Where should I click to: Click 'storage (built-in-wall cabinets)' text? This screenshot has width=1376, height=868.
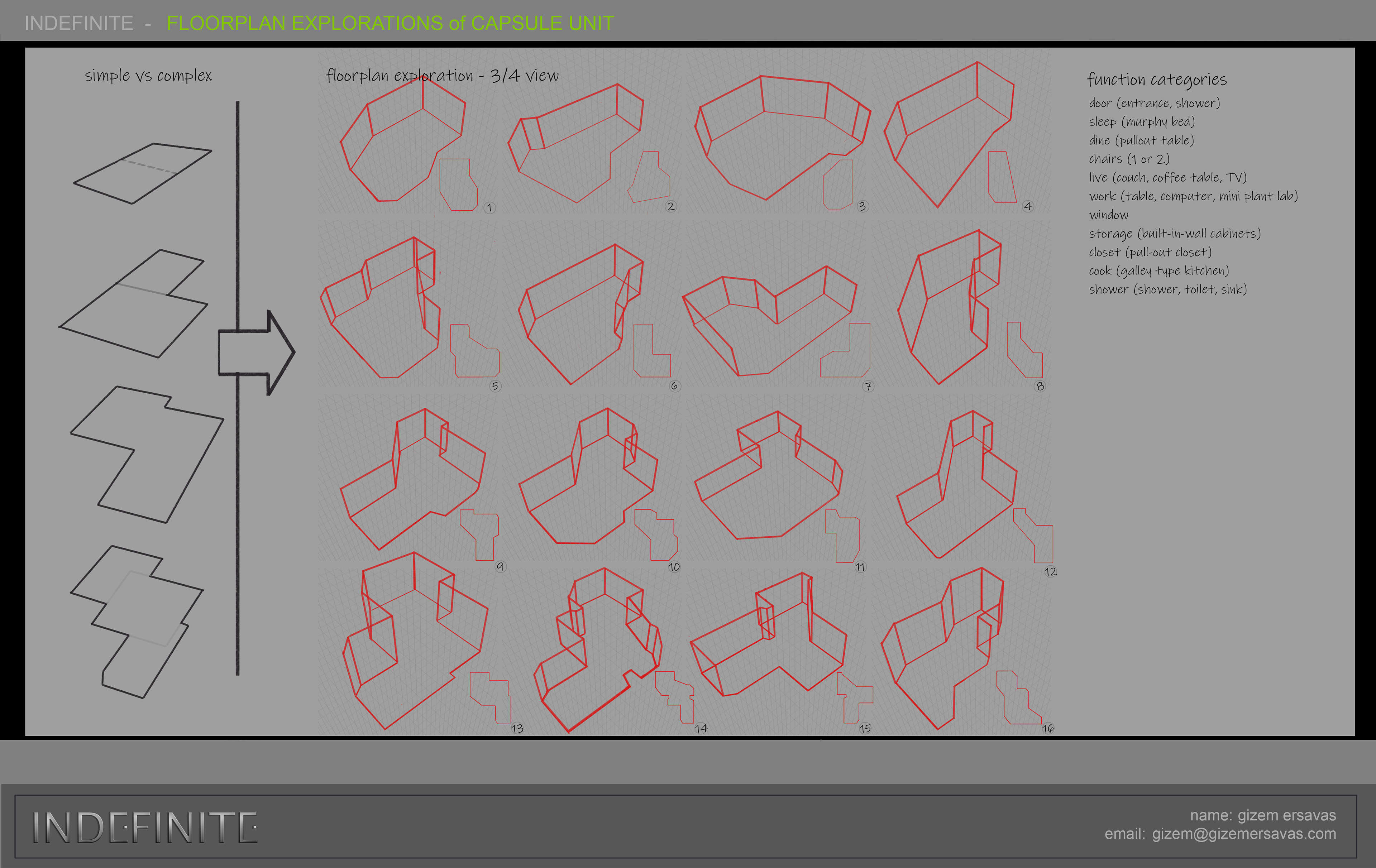coord(1174,234)
